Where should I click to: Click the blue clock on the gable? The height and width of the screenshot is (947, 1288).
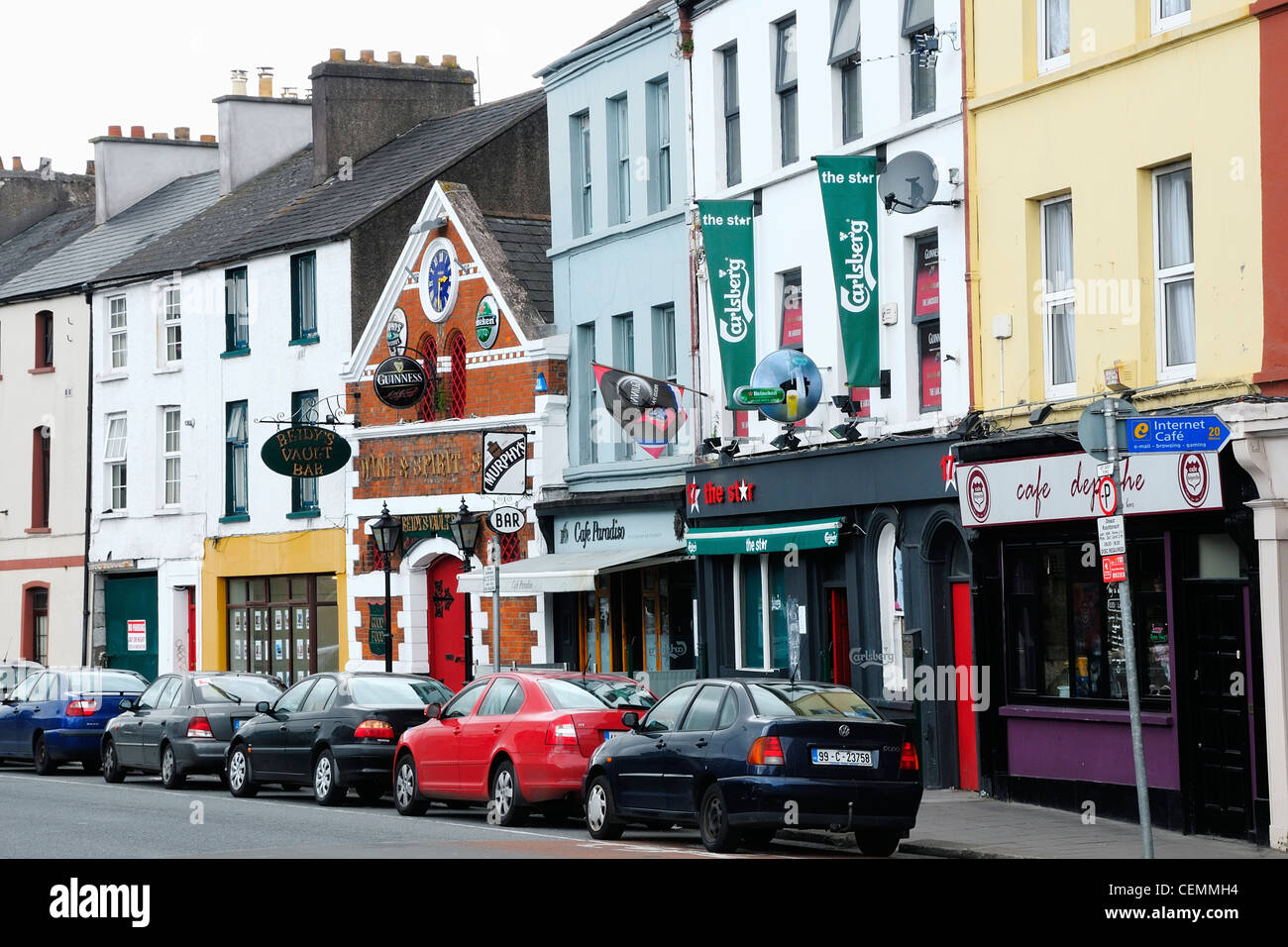[438, 279]
